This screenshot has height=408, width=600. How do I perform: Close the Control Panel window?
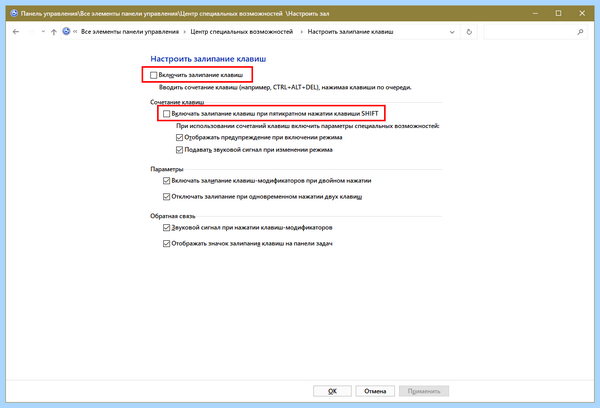tap(582, 13)
